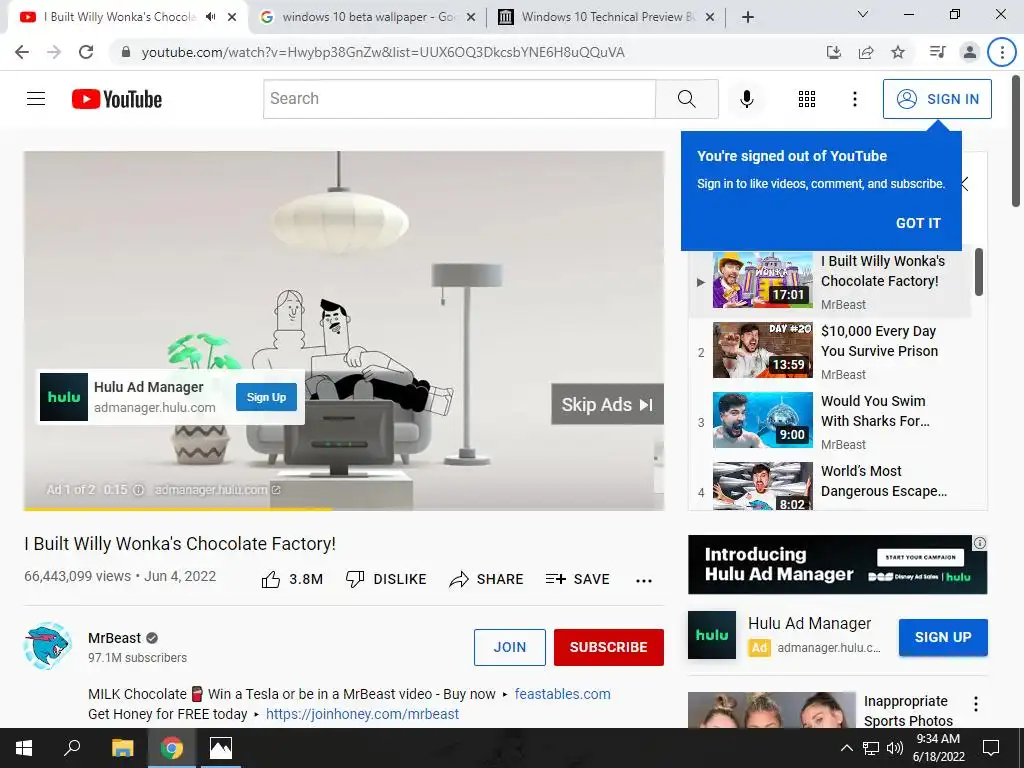Share this page via the address bar icon
Viewport: 1024px width, 768px height.
[866, 52]
